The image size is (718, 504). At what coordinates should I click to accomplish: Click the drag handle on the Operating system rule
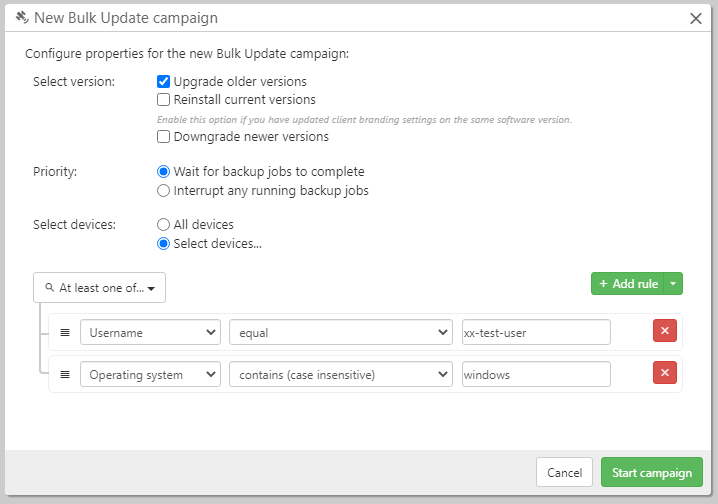pyautogui.click(x=65, y=374)
